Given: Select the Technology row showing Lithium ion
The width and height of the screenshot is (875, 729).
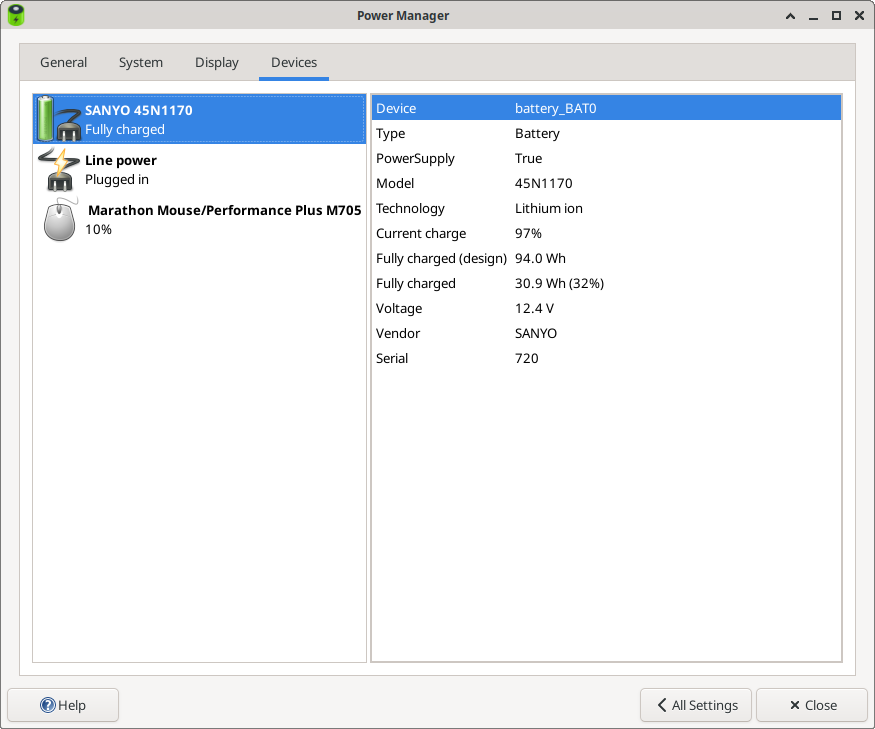Looking at the screenshot, I should pyautogui.click(x=605, y=208).
